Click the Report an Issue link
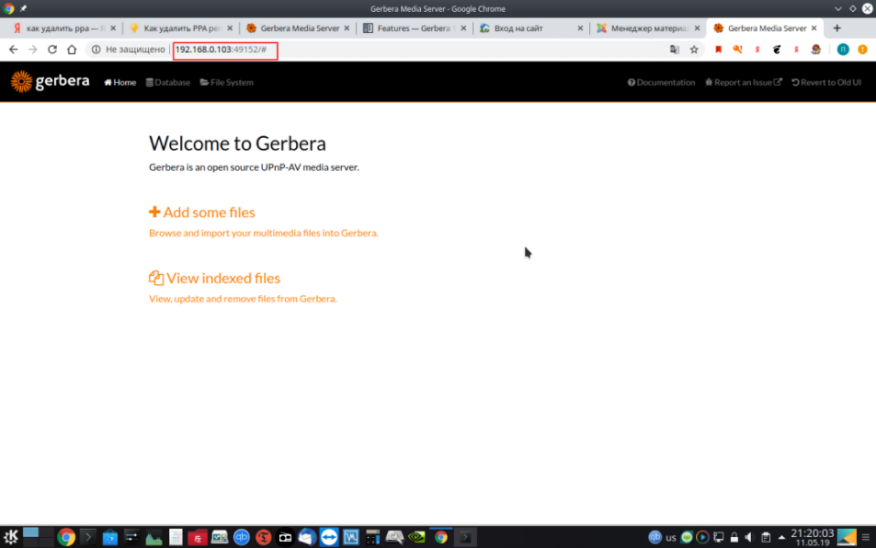The height and width of the screenshot is (548, 876). pos(743,82)
